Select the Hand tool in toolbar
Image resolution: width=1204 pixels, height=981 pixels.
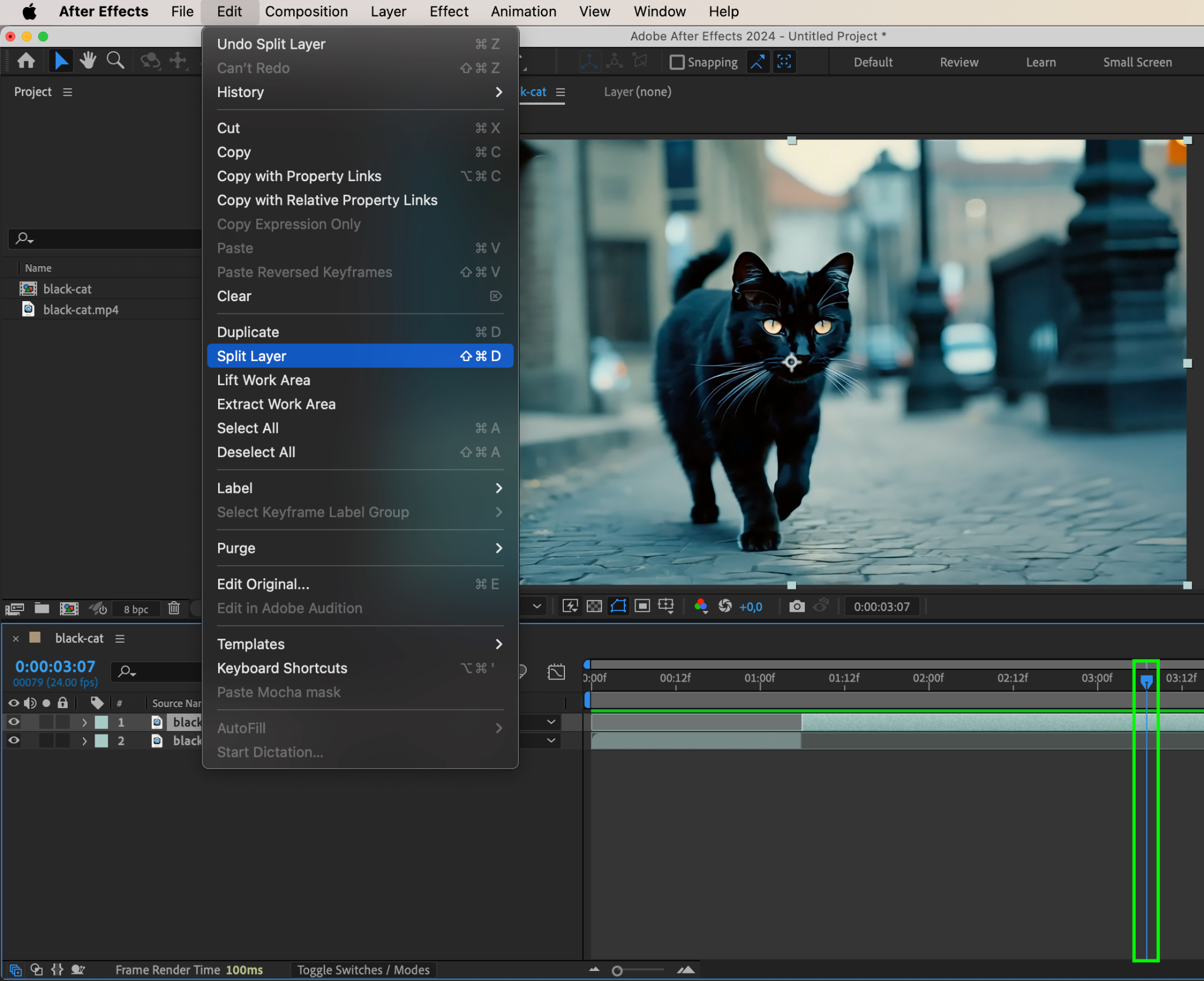pyautogui.click(x=88, y=61)
